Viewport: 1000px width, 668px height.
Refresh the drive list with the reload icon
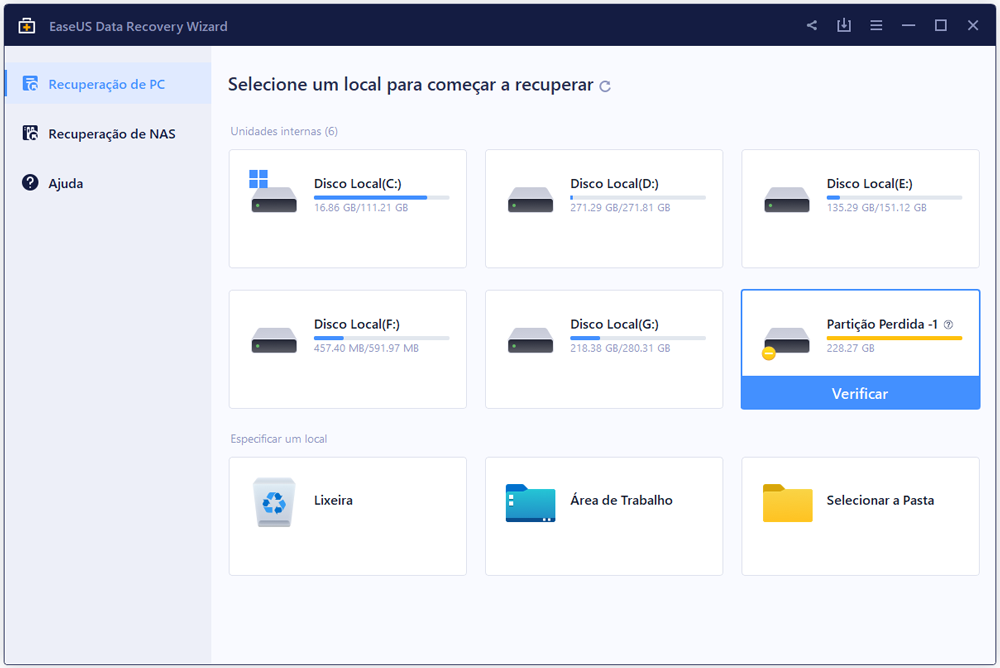point(605,86)
